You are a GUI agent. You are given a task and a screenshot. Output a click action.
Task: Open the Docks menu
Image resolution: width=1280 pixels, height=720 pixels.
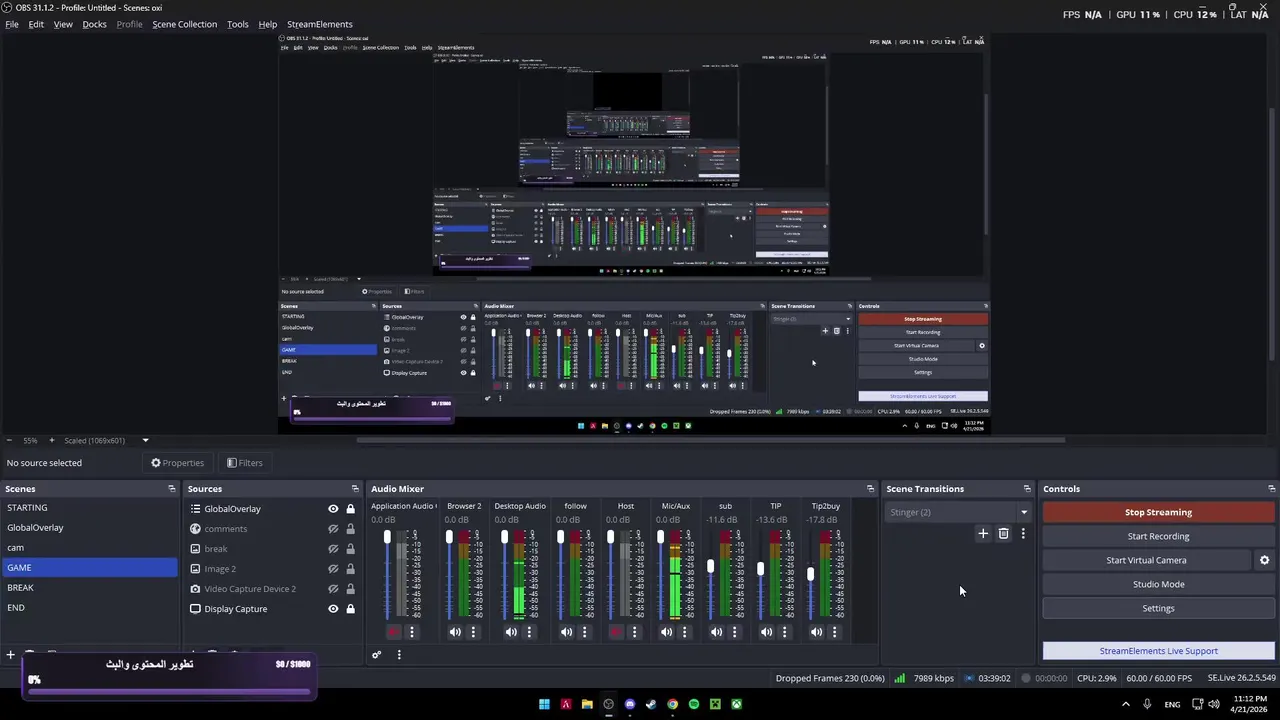(x=94, y=24)
